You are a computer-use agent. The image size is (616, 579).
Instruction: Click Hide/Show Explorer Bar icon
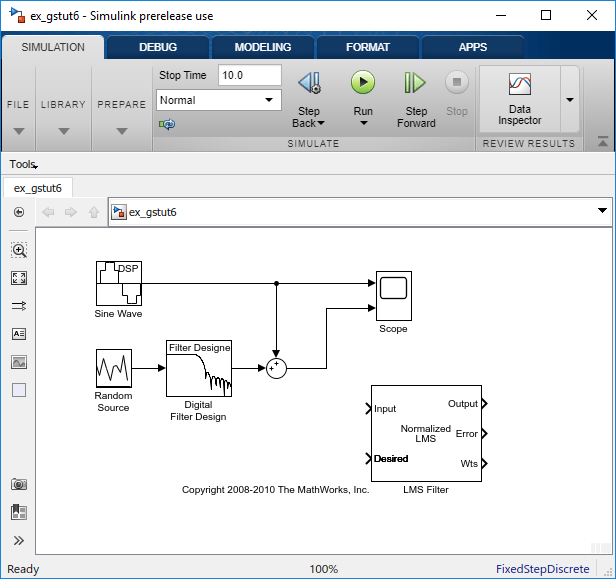click(x=19, y=212)
